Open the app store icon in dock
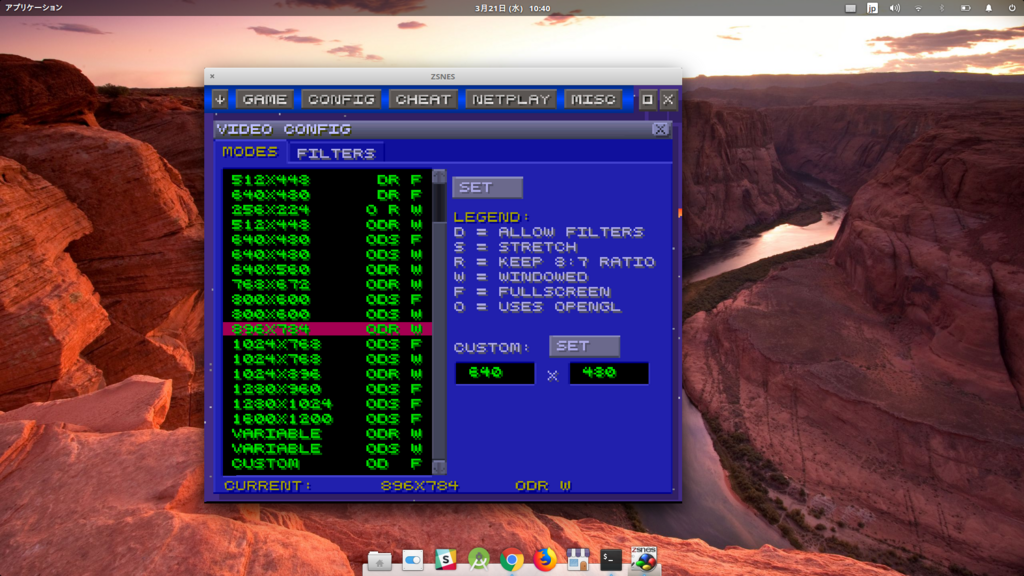Screen dimensions: 1024x576 [x=578, y=560]
